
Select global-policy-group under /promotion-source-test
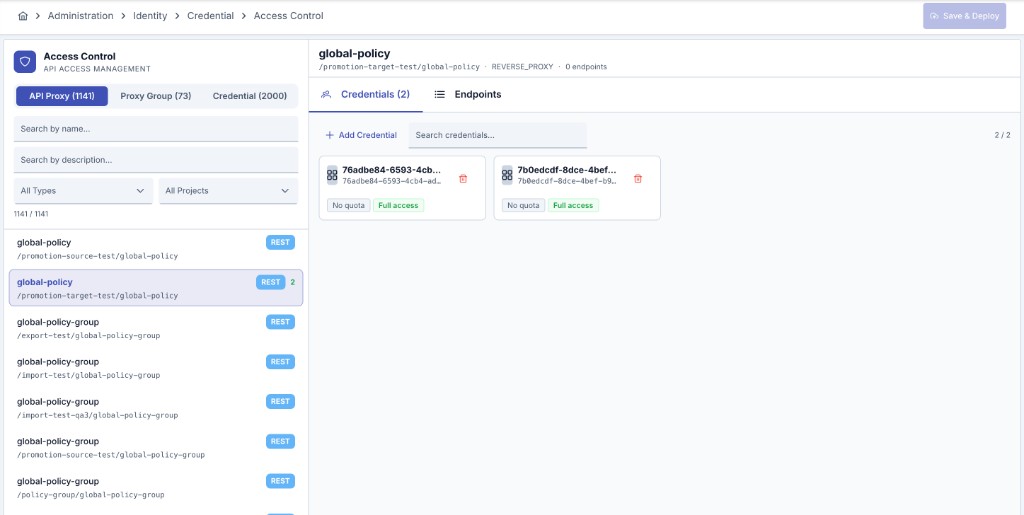coord(155,448)
